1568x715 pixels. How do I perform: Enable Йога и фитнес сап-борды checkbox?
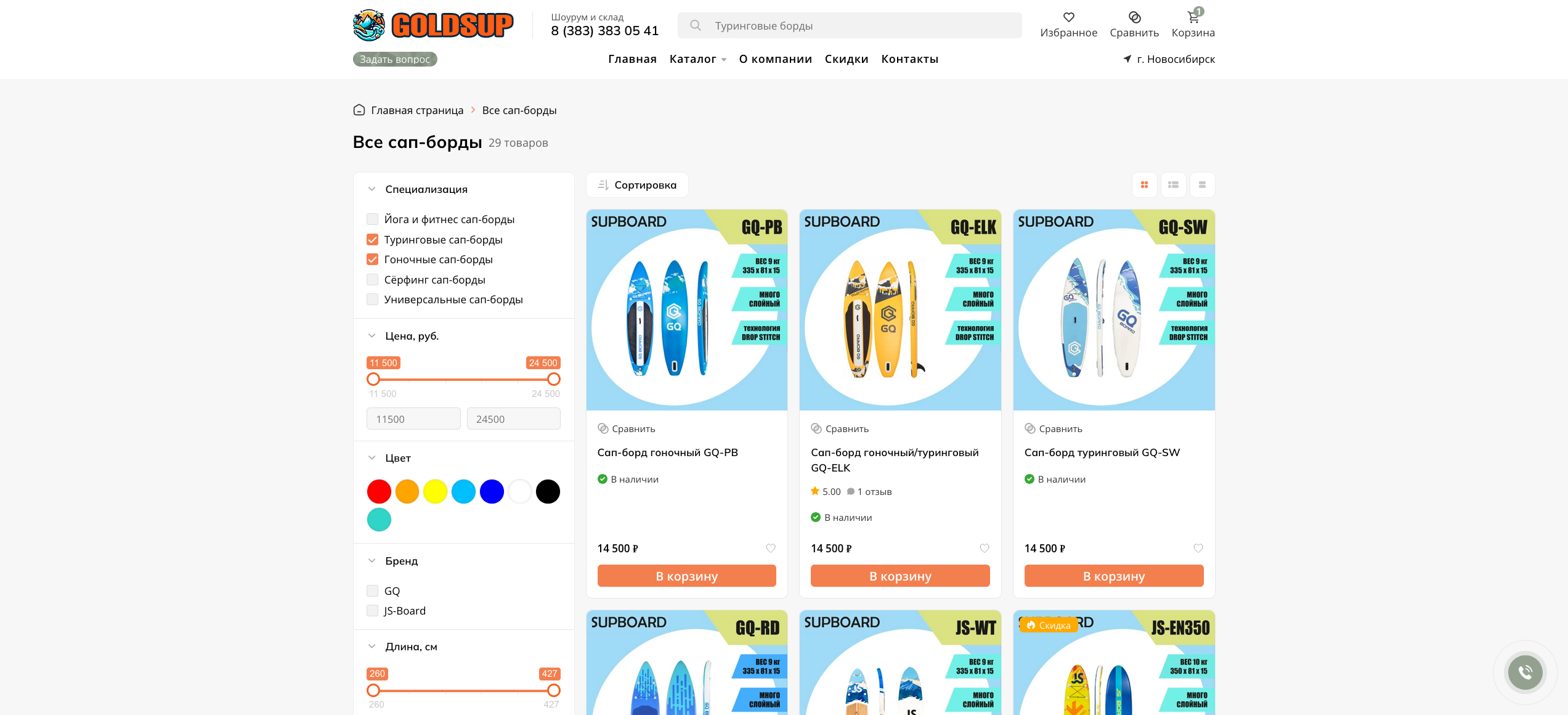[x=372, y=219]
